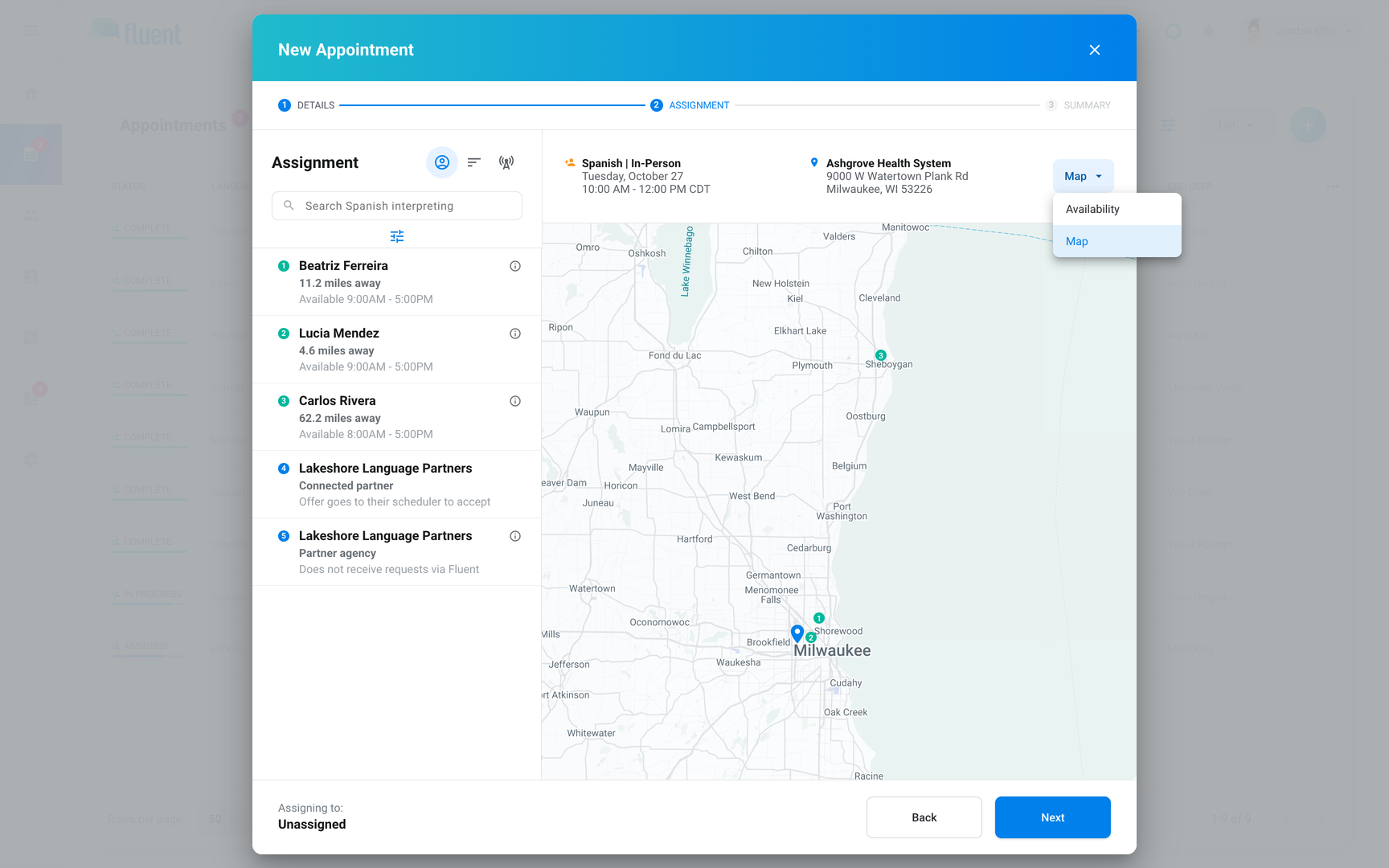The height and width of the screenshot is (868, 1389).
Task: Click the Milwaukee label on the map
Action: tap(832, 650)
